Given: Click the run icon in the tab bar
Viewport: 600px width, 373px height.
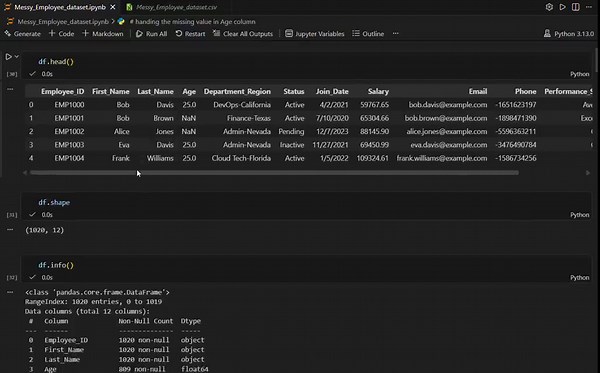Looking at the screenshot, I should pos(562,7).
